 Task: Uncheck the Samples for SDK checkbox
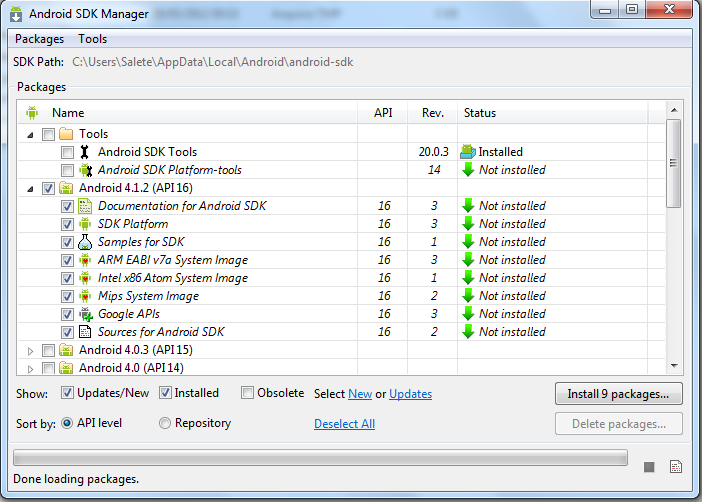[67, 242]
